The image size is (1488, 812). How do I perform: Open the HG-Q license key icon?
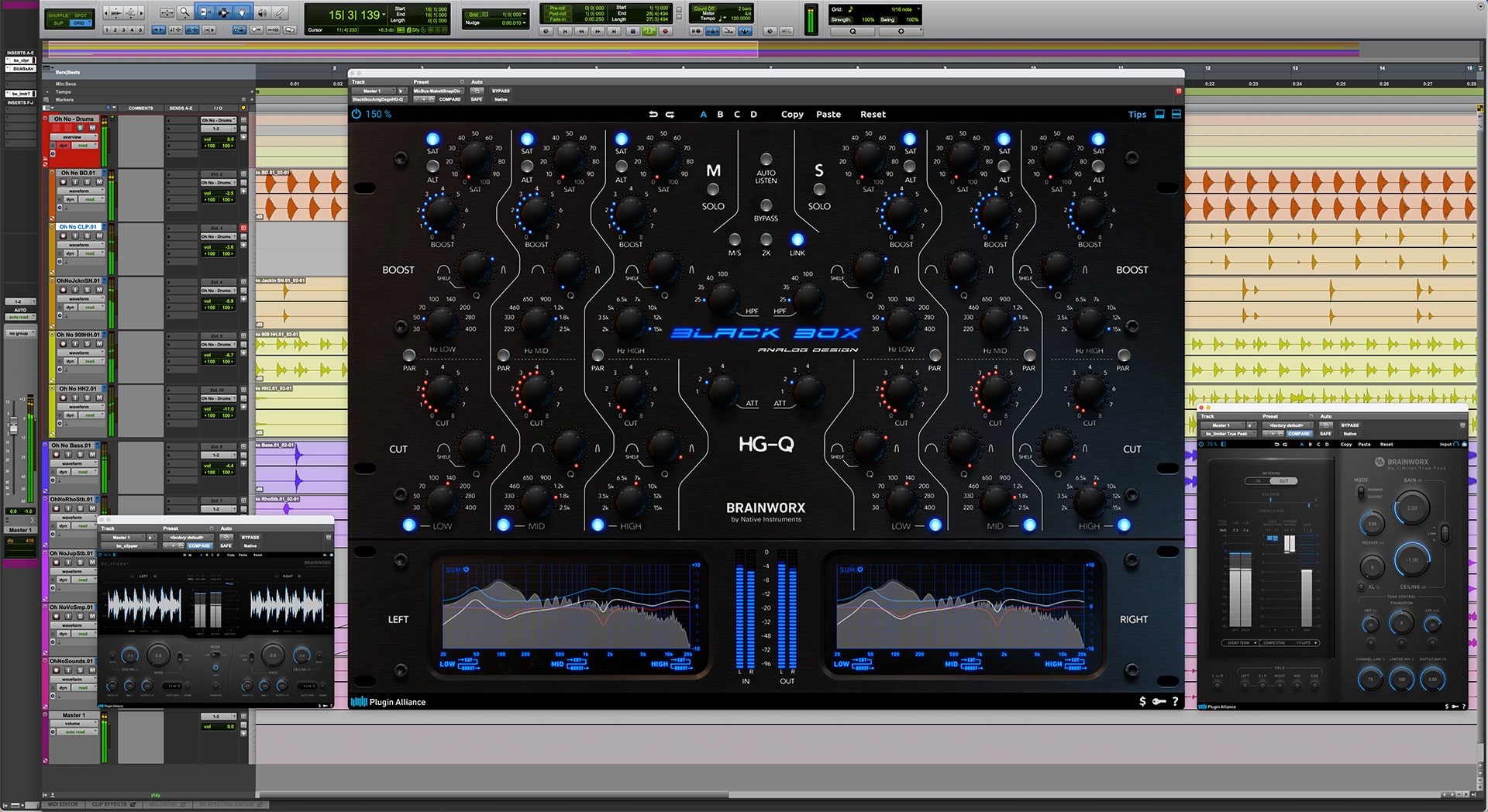pos(1159,701)
